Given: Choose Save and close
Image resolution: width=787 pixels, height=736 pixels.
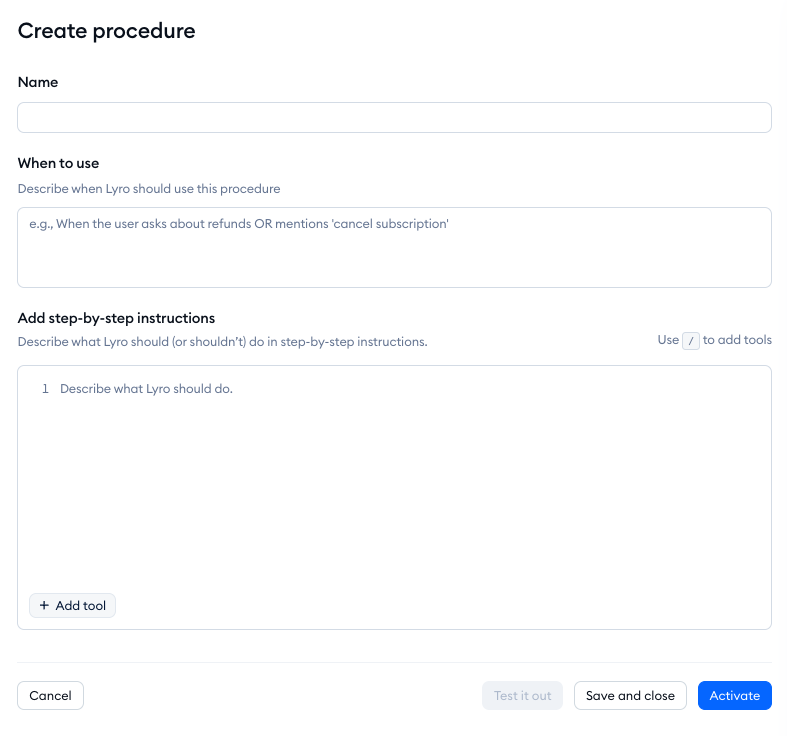Looking at the screenshot, I should pyautogui.click(x=630, y=695).
